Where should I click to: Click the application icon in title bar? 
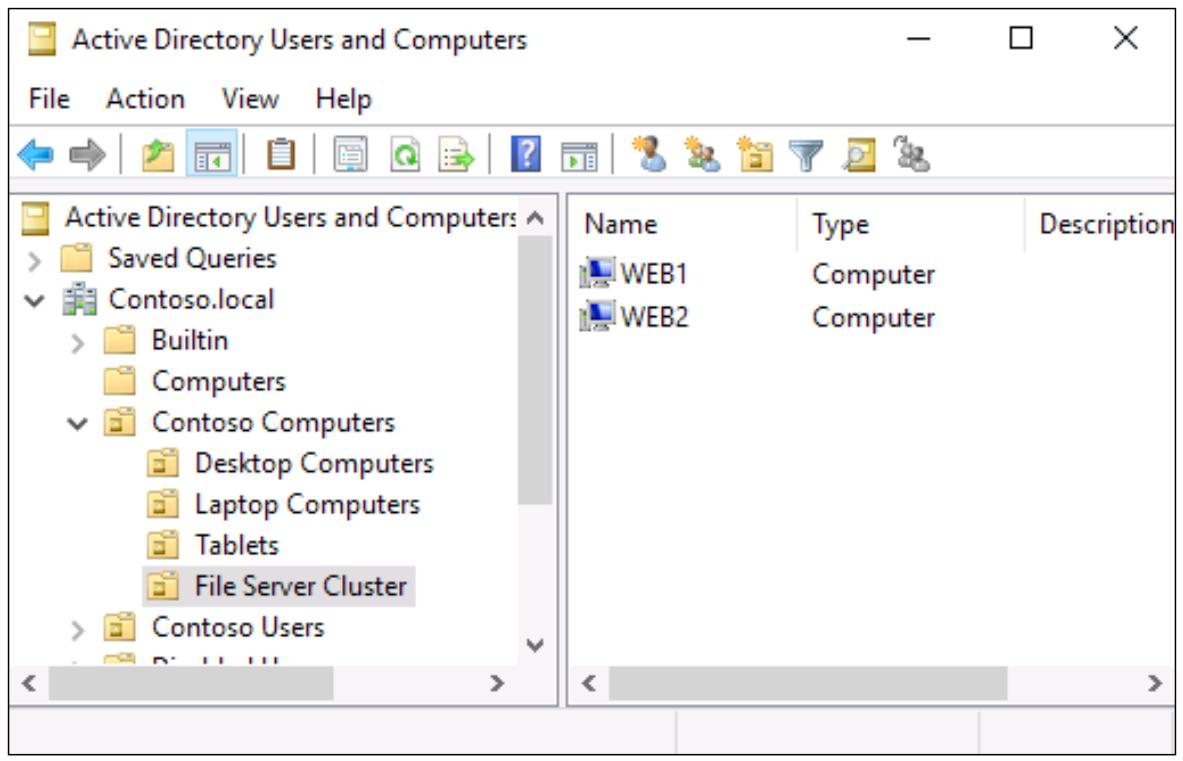click(42, 39)
